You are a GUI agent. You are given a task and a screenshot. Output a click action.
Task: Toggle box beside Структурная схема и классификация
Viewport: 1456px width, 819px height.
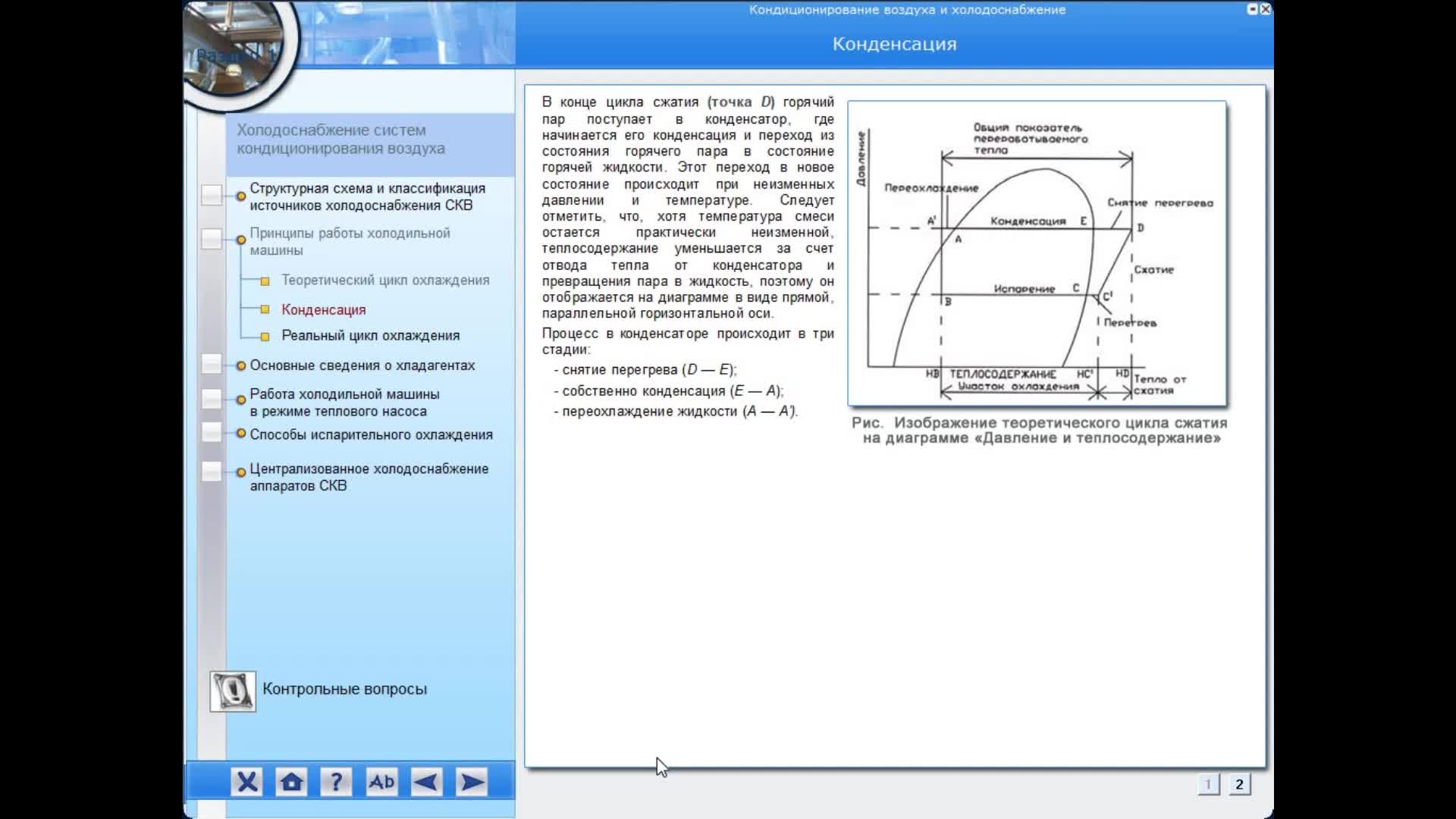(212, 196)
